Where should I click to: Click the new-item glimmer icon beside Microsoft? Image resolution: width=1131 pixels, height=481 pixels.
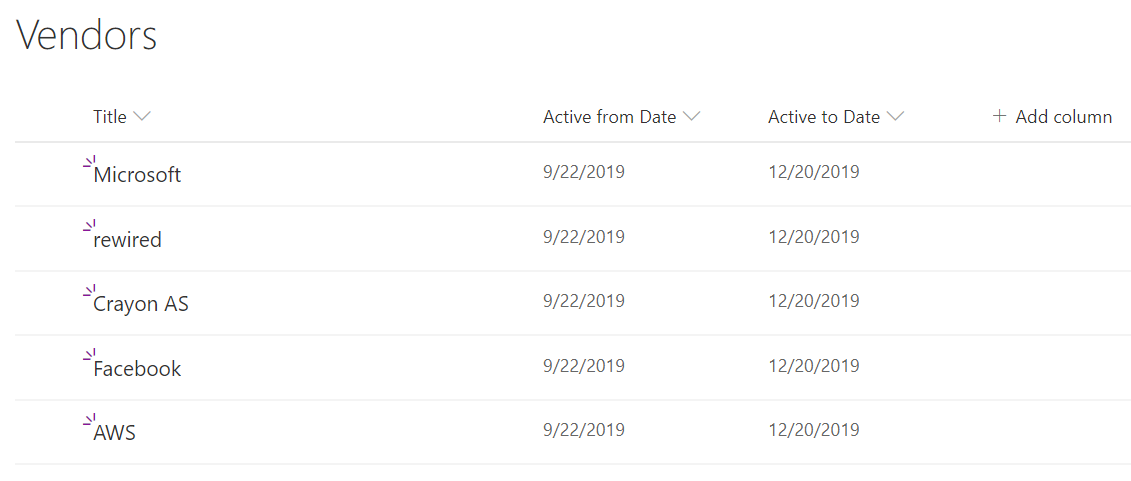pos(89,162)
